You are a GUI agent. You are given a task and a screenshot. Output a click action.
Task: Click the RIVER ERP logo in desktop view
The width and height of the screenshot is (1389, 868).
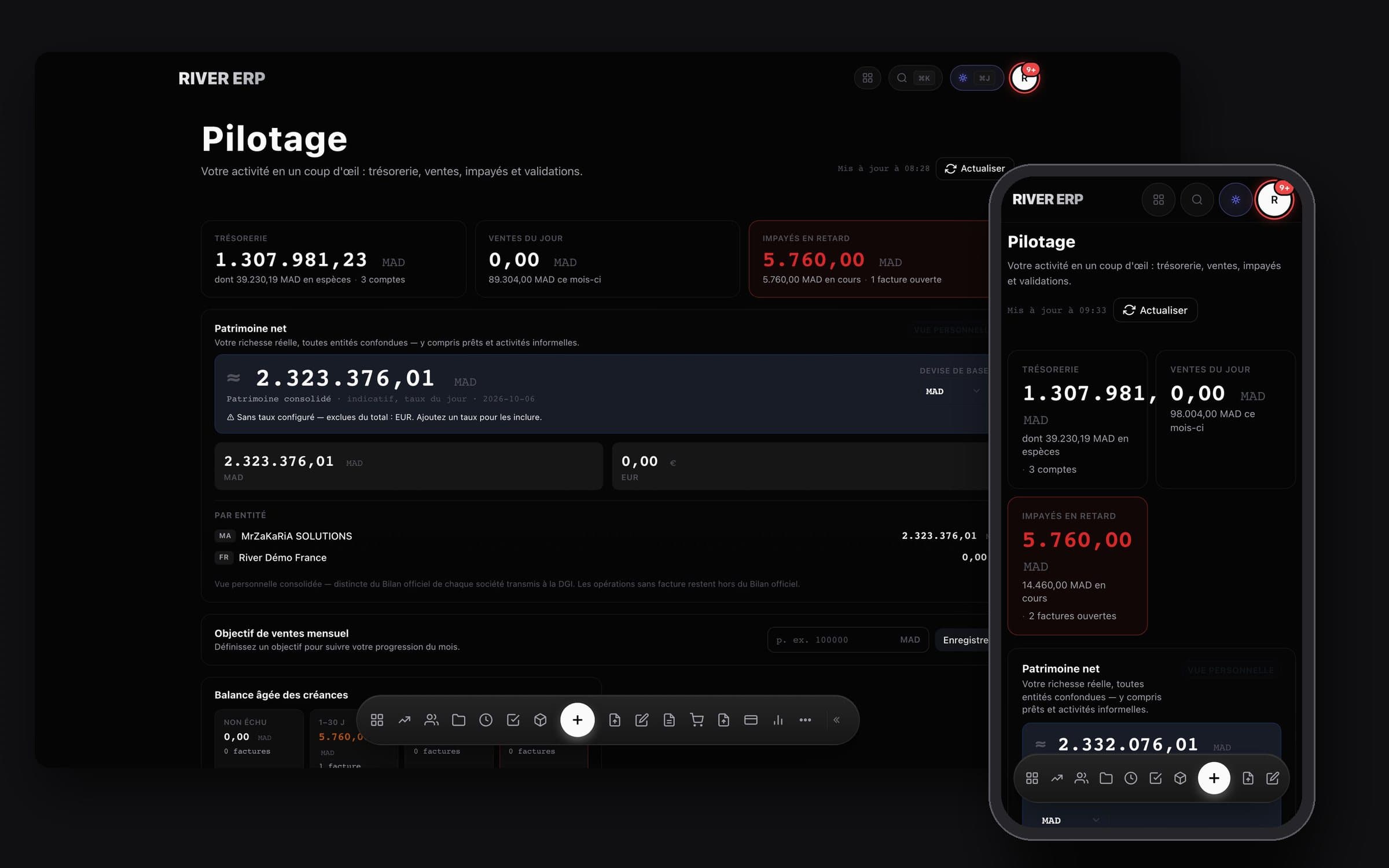click(x=222, y=78)
